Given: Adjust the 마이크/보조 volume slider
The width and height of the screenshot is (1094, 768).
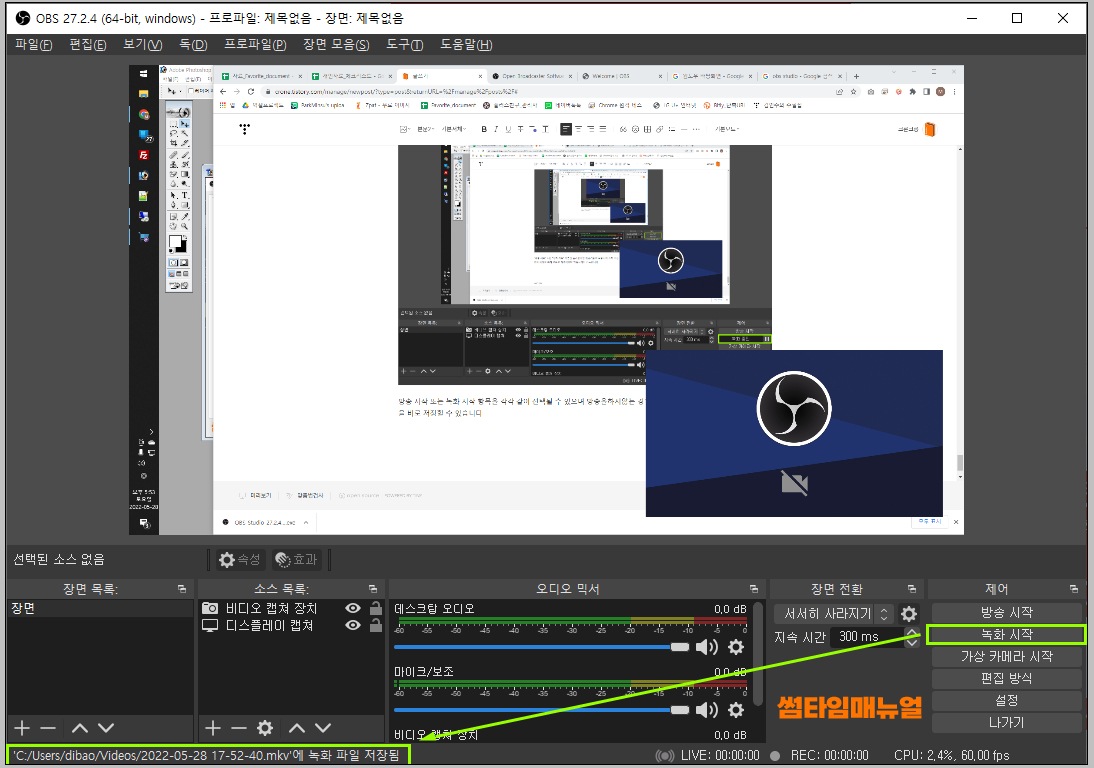Looking at the screenshot, I should 541,710.
